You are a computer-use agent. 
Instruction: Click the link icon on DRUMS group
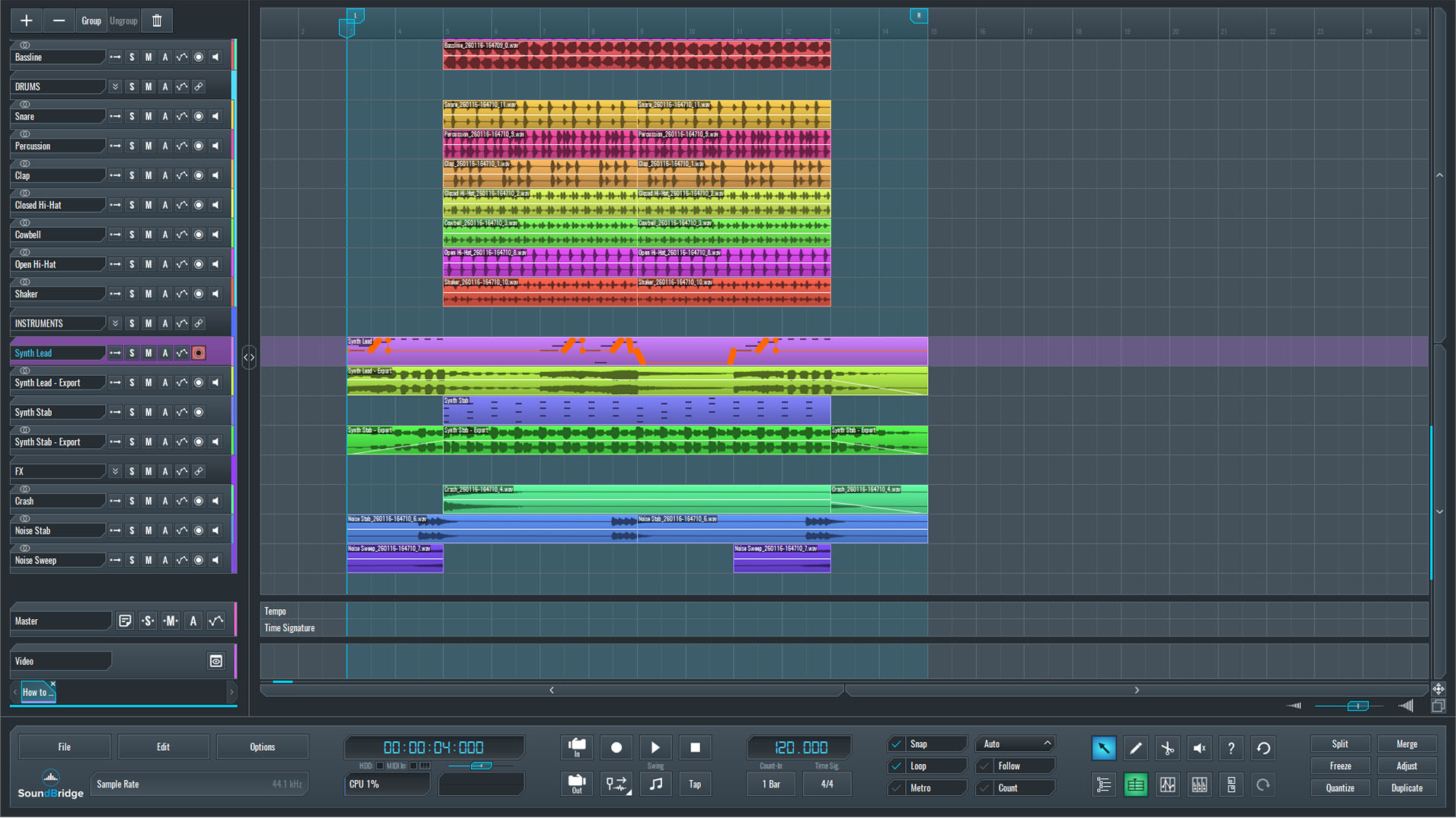(199, 87)
